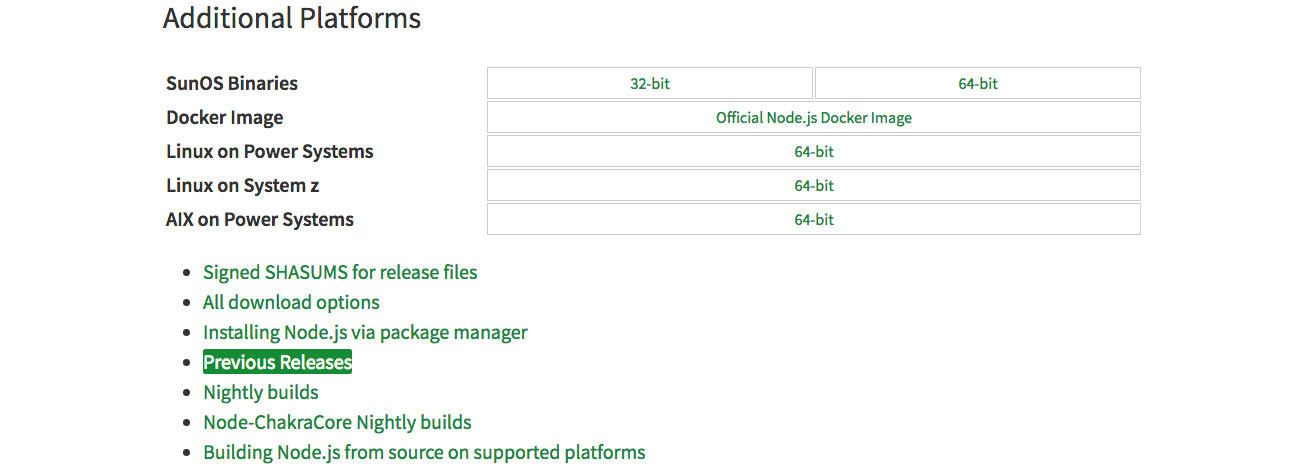Click the bullet beside Previous Releases
The width and height of the screenshot is (1306, 469).
[x=184, y=363]
